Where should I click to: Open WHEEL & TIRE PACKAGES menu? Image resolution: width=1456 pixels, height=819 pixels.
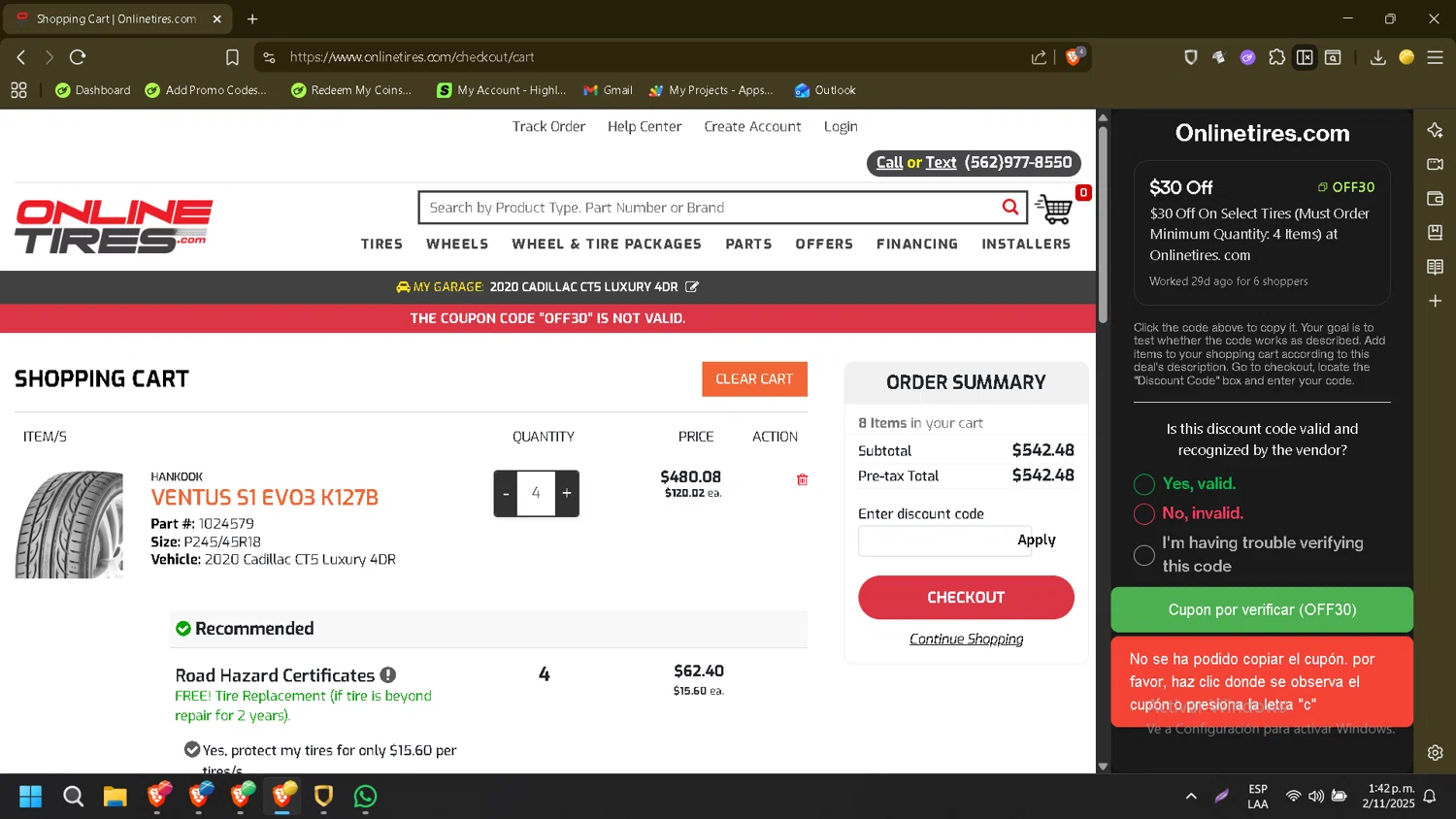pos(607,244)
